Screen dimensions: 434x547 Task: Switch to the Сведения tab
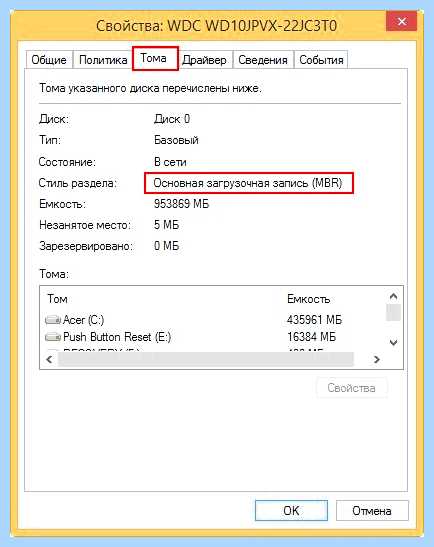click(263, 60)
